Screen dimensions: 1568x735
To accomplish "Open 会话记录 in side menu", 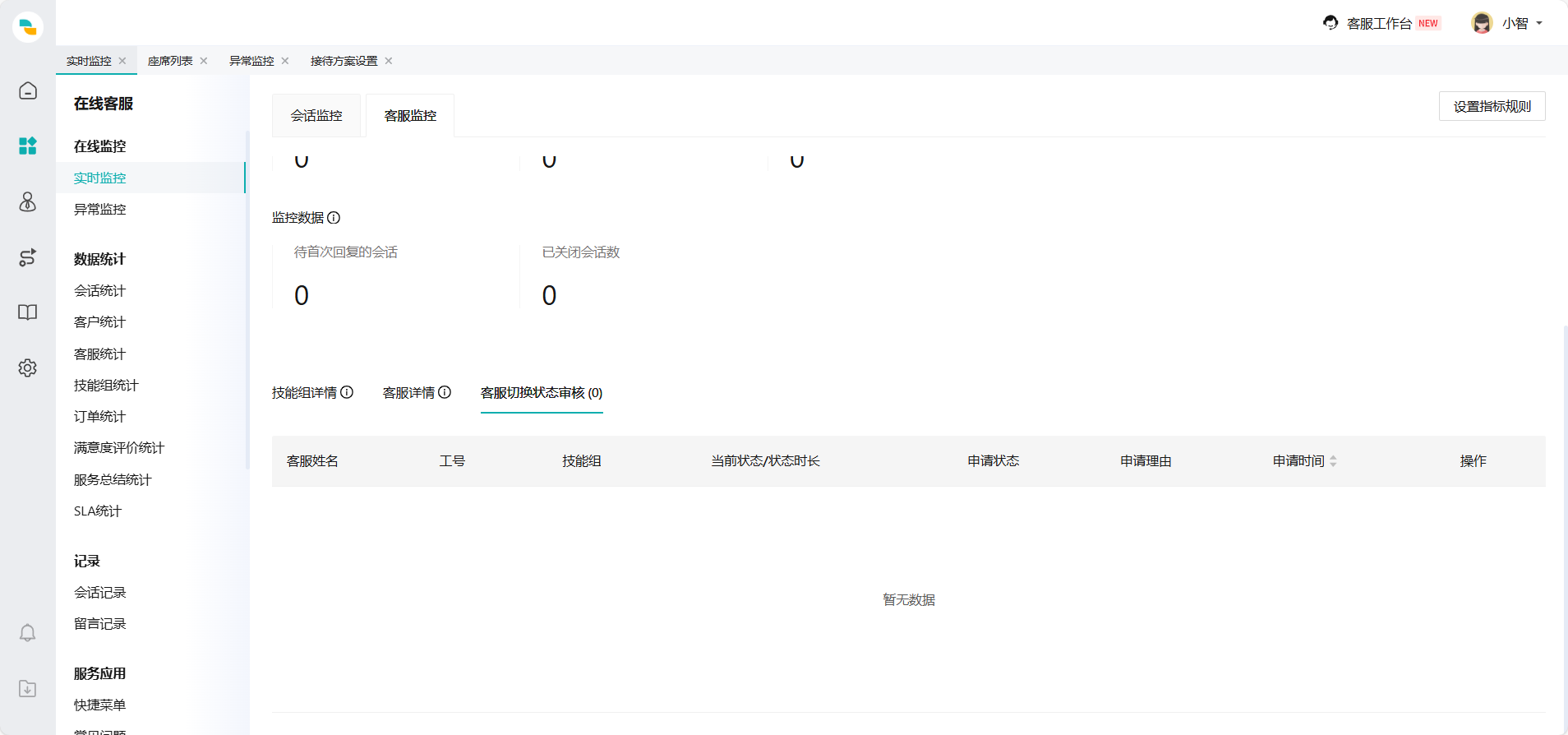I will [x=99, y=593].
